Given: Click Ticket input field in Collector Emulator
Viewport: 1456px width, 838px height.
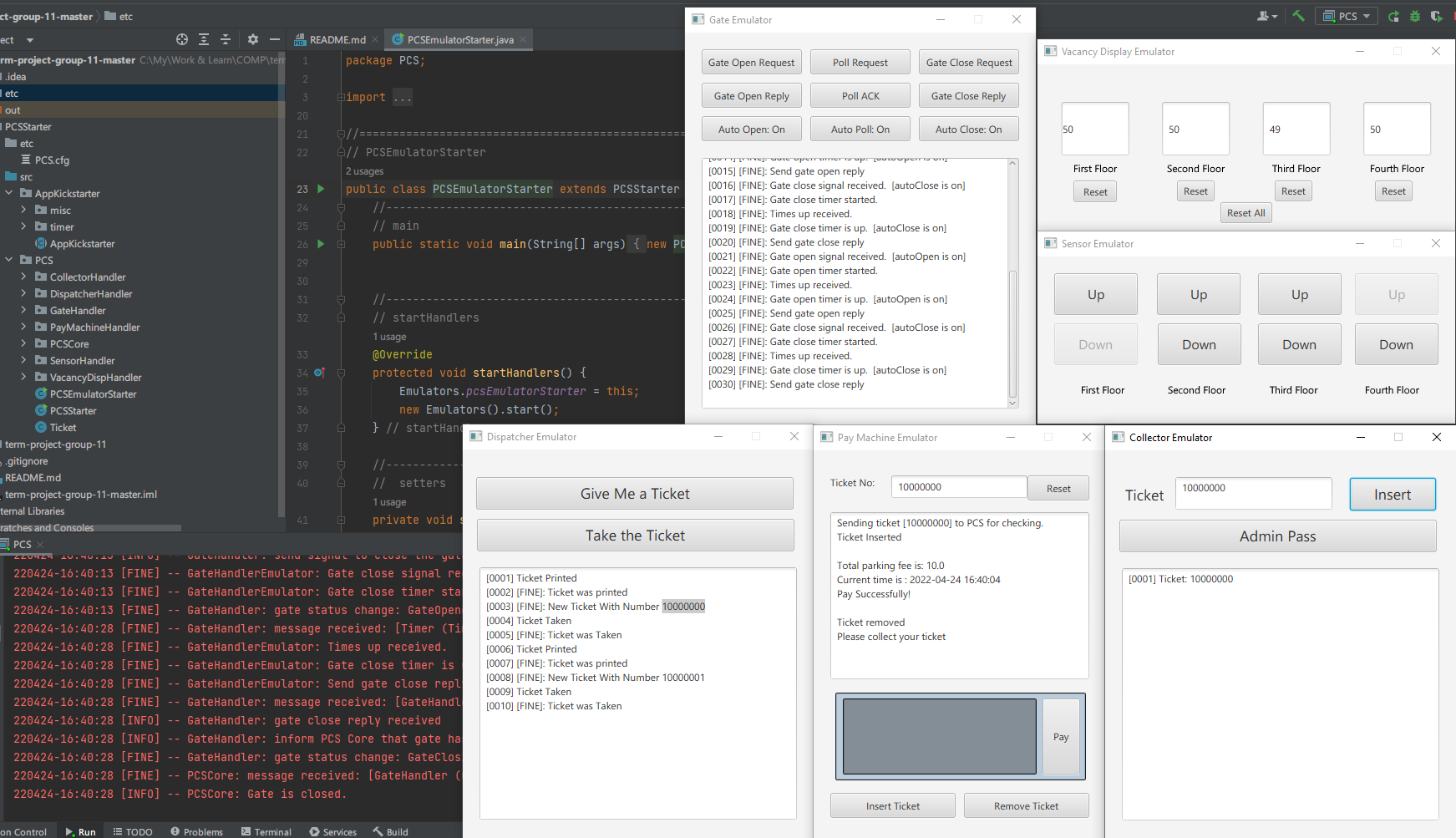Looking at the screenshot, I should pyautogui.click(x=1253, y=493).
